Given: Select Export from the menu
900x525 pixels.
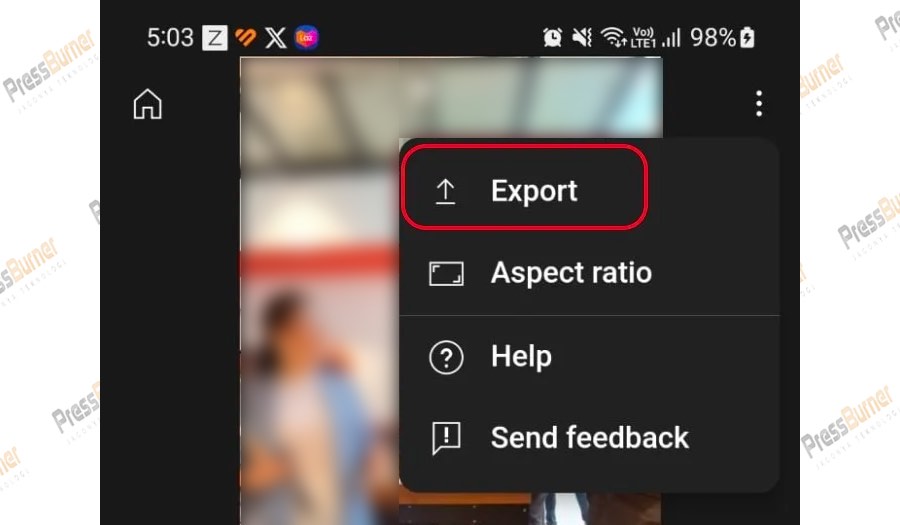Looking at the screenshot, I should [x=525, y=188].
